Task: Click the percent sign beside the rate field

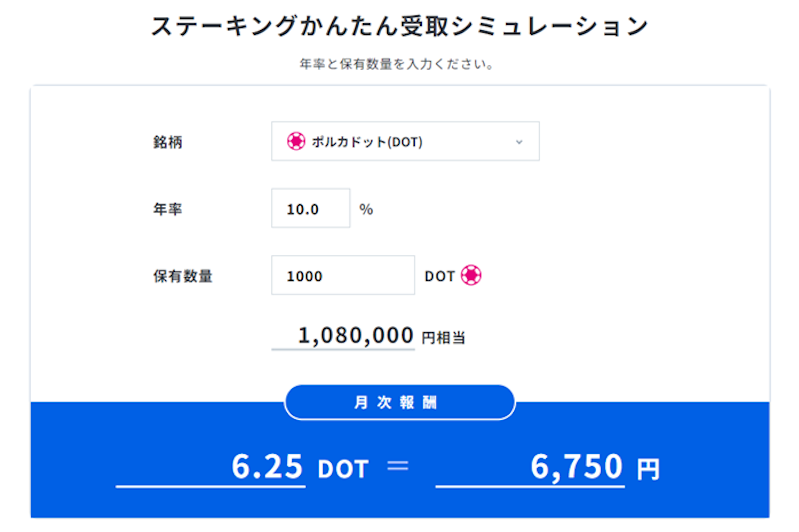Action: click(366, 209)
